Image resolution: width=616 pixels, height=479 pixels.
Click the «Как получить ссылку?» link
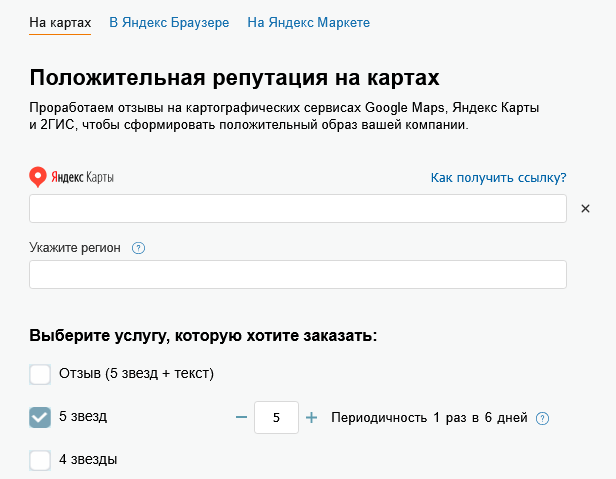pos(499,178)
